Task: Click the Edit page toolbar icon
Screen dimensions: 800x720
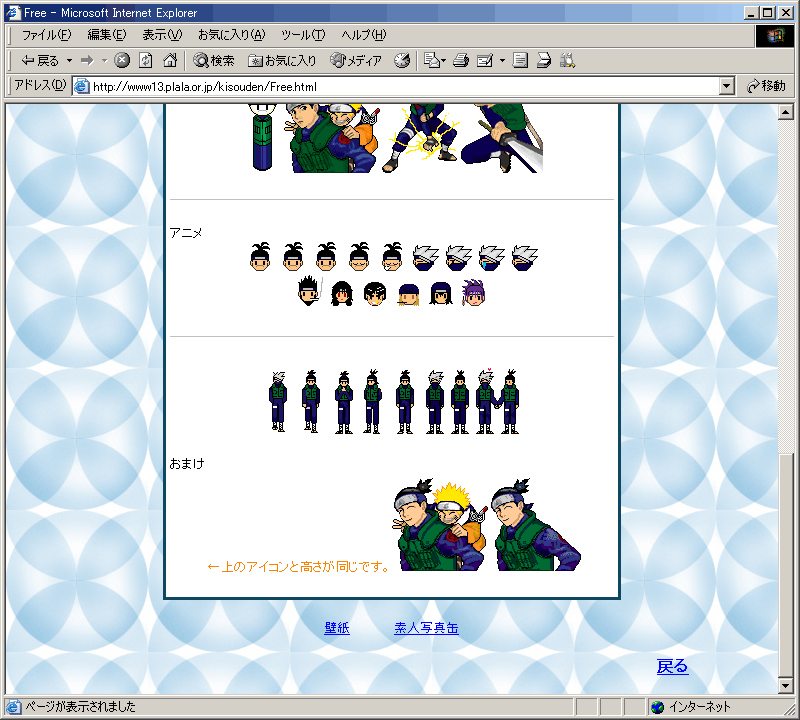Action: coord(485,61)
